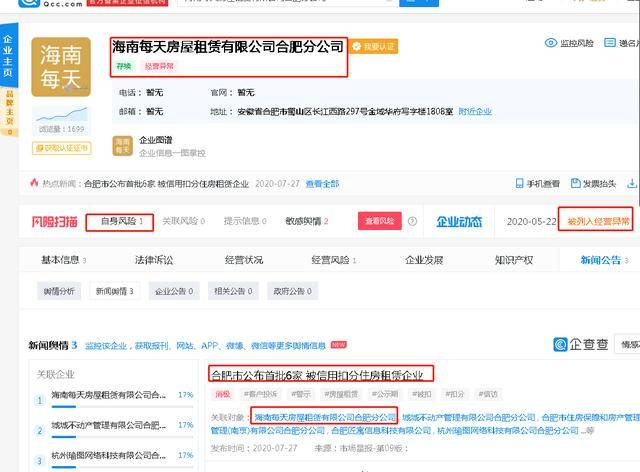Switch to 法律诉讼 tab

[x=154, y=260]
